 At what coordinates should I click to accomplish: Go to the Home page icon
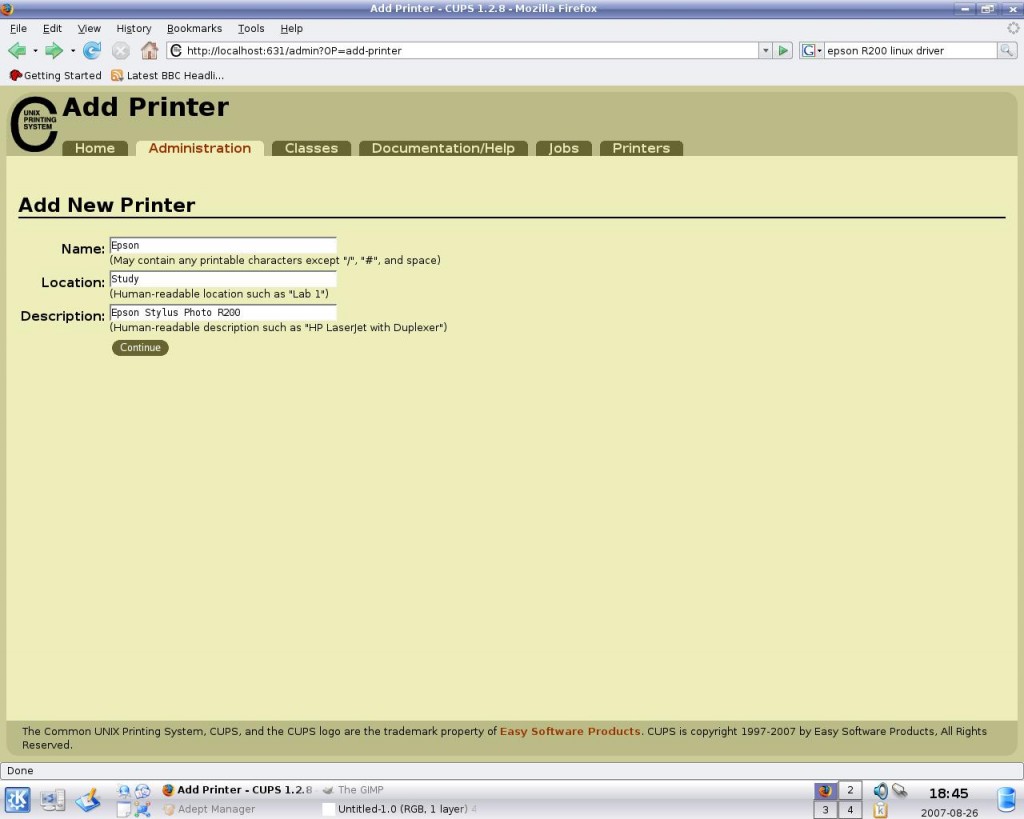[150, 50]
